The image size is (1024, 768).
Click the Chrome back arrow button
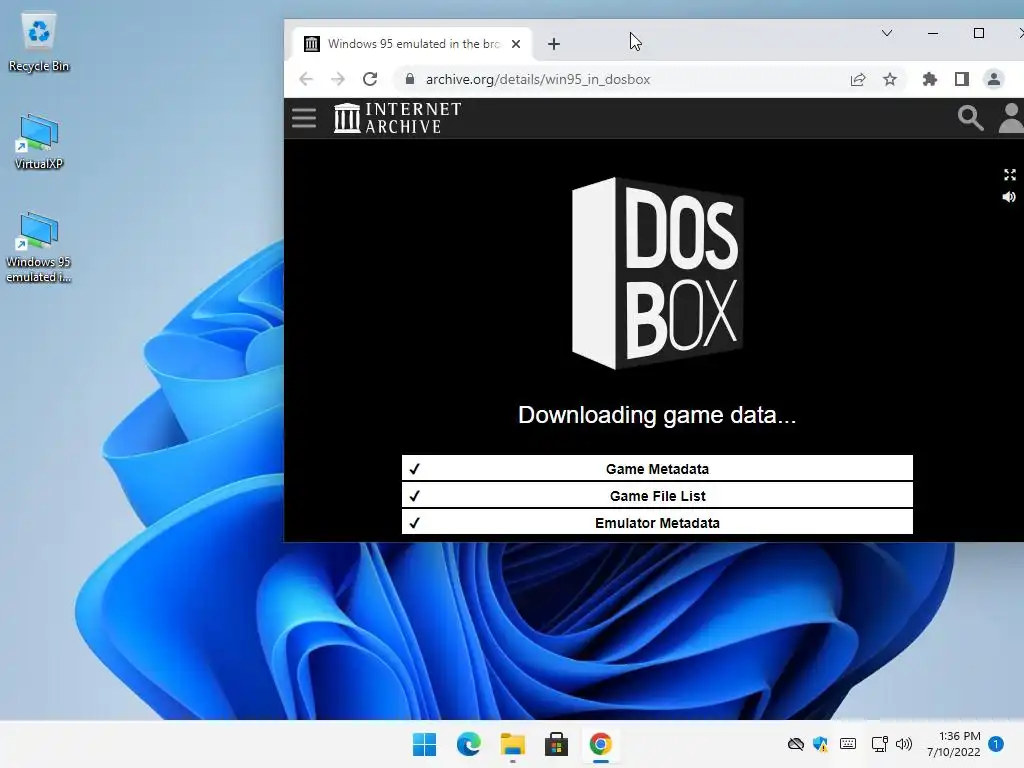tap(306, 79)
